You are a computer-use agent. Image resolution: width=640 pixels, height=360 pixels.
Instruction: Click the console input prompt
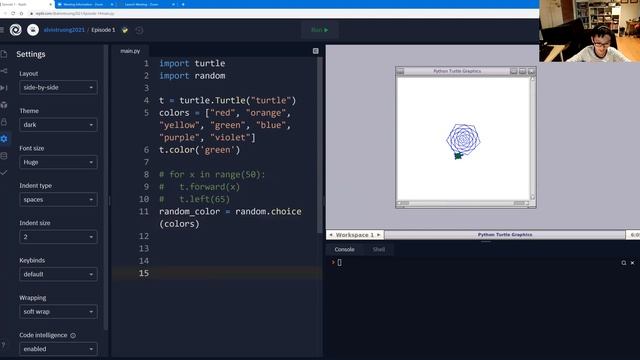coord(339,262)
